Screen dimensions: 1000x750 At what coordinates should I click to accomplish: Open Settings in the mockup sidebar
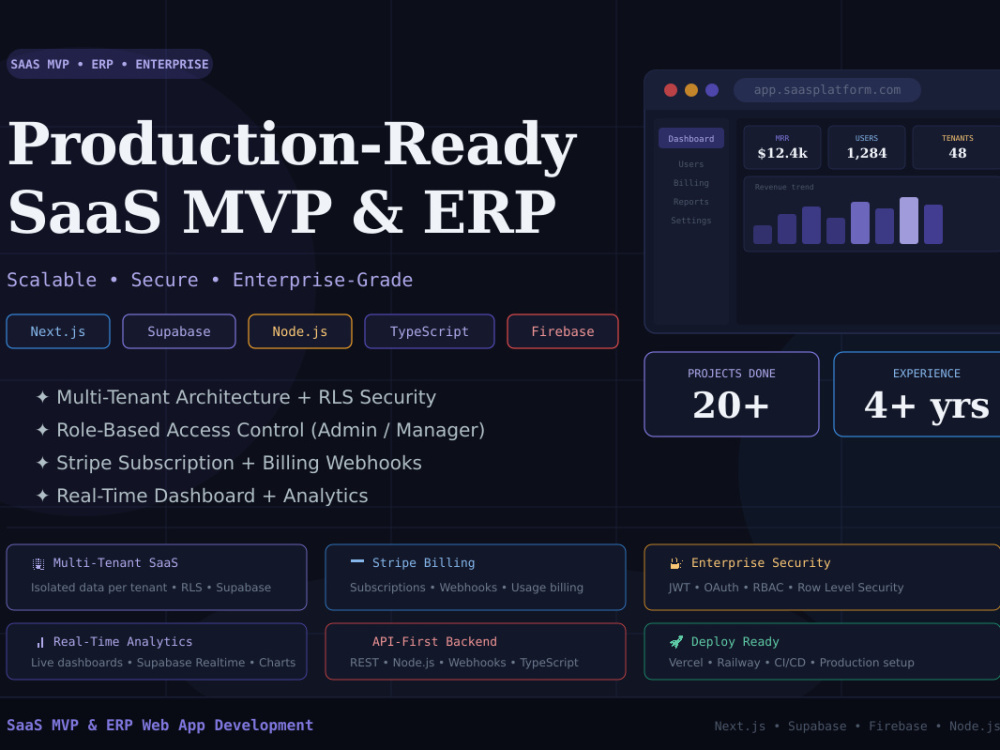tap(691, 221)
